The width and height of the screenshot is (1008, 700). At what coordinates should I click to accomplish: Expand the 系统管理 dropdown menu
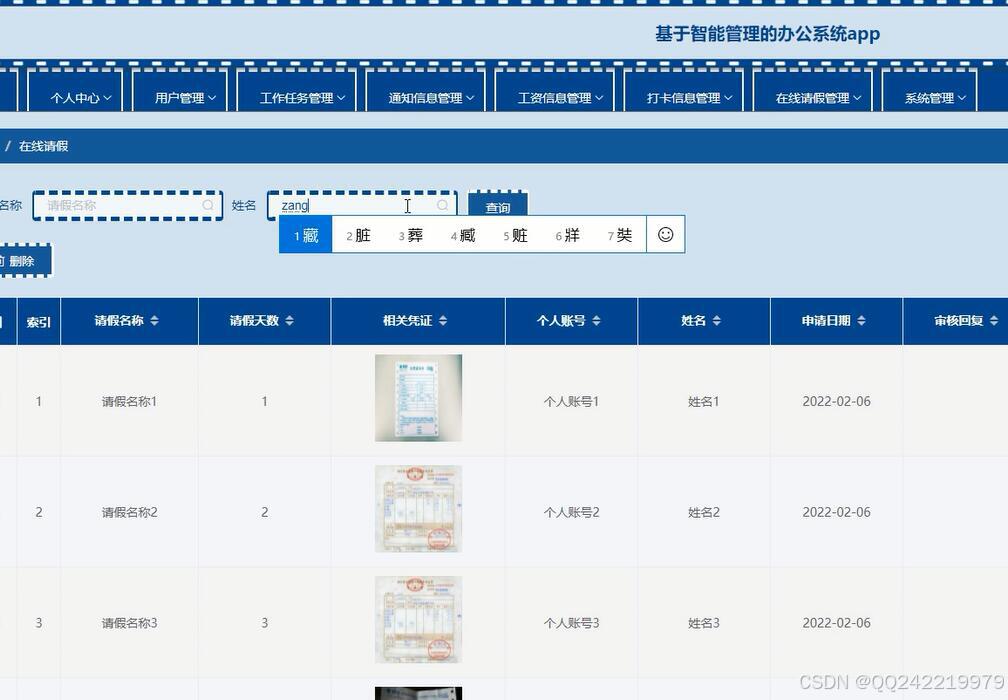[x=930, y=96]
